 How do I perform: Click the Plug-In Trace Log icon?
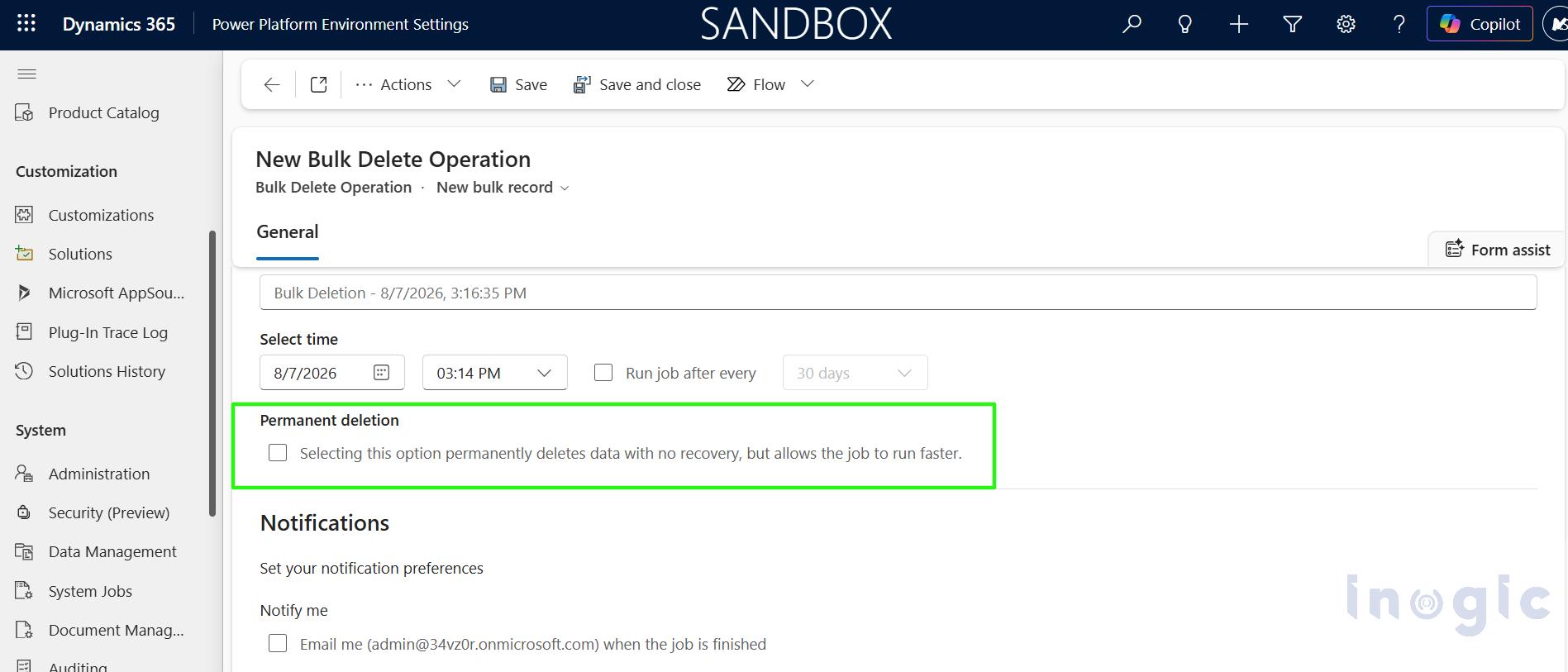24,332
